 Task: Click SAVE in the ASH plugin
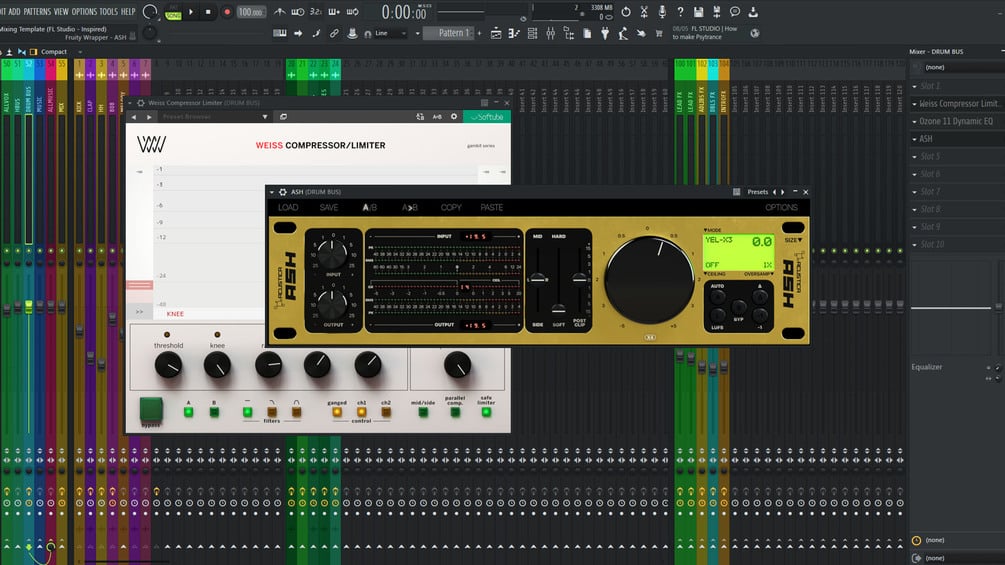click(329, 208)
